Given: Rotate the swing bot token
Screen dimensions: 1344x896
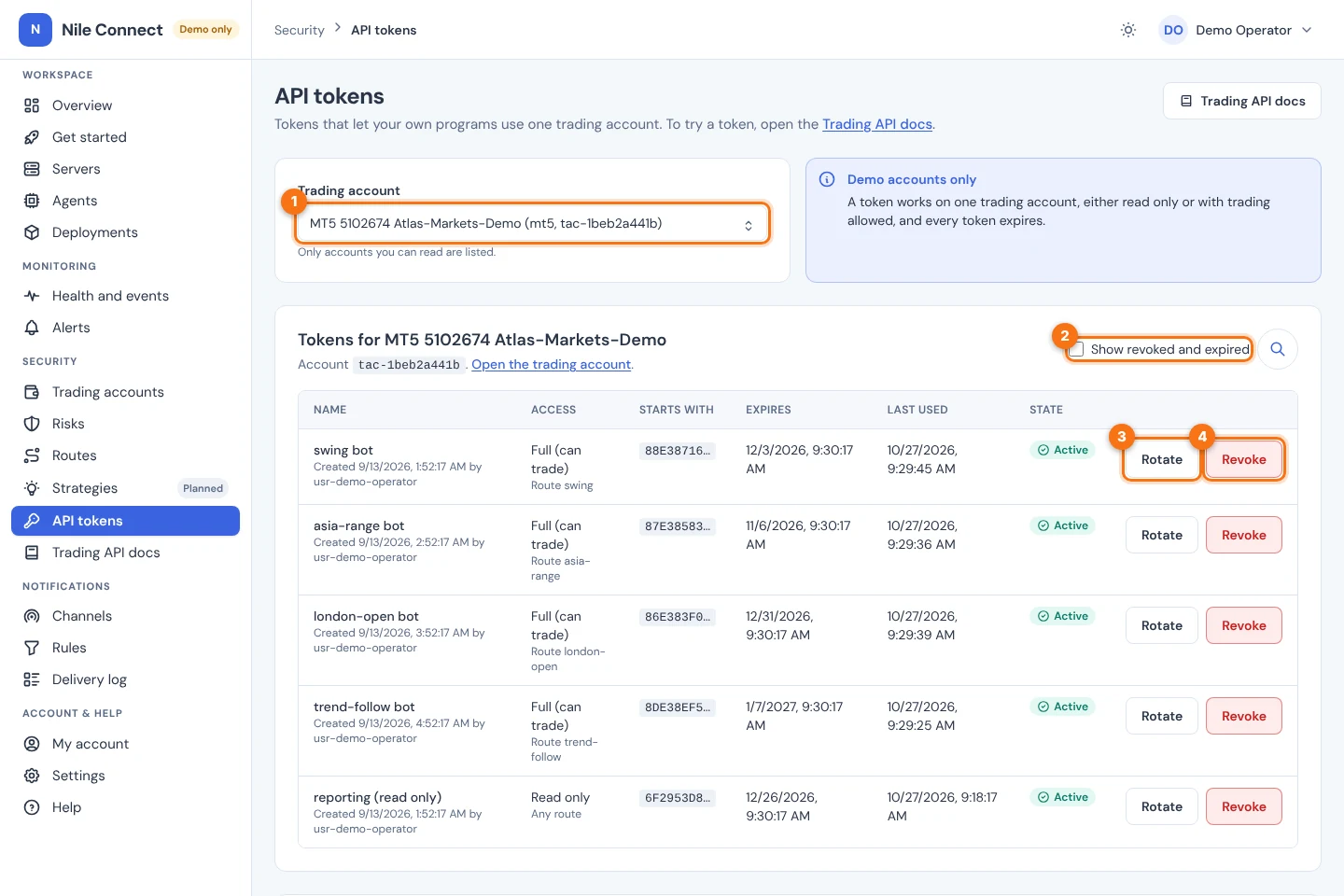Looking at the screenshot, I should click(x=1162, y=459).
